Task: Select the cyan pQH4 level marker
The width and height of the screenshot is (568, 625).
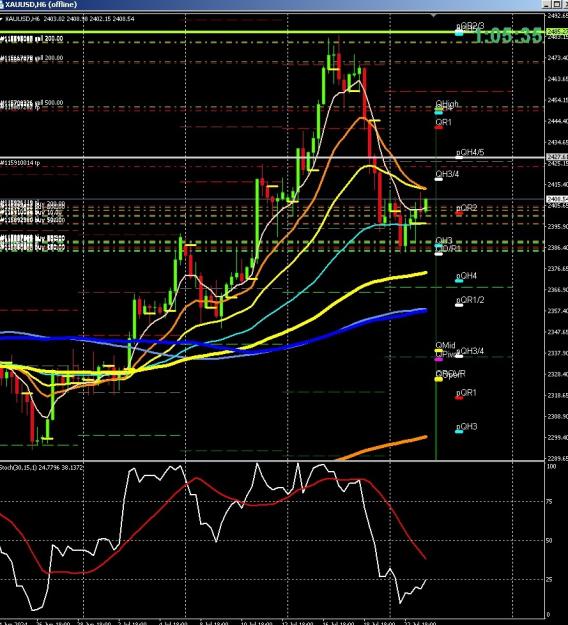Action: (x=459, y=281)
